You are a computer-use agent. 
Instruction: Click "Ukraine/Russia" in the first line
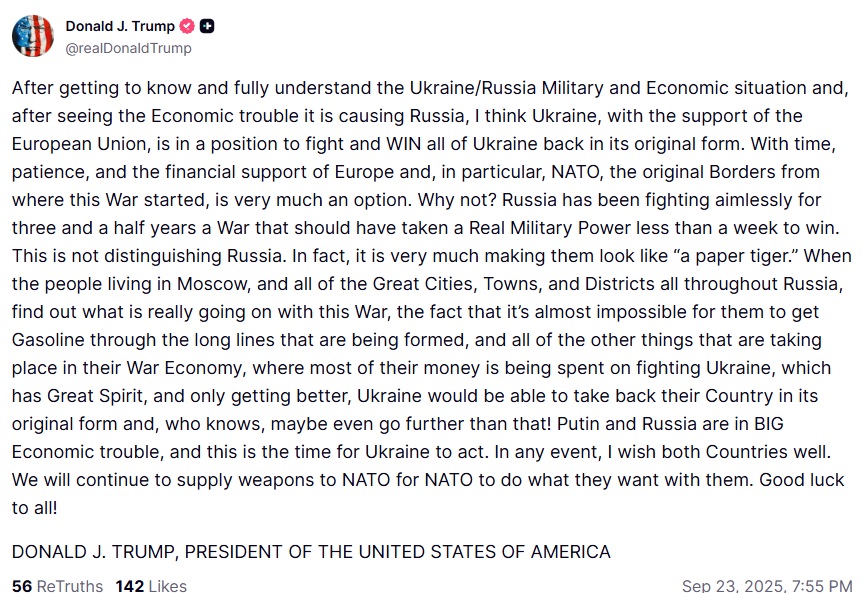[473, 88]
